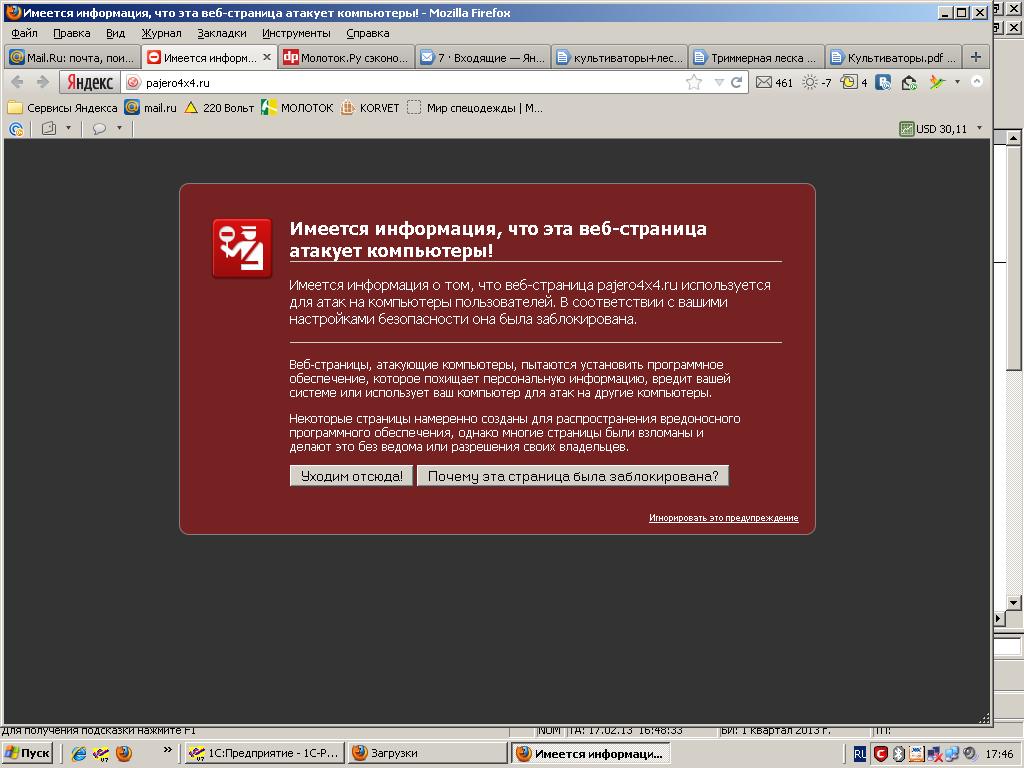Click USD 30,11 currency rate icon
1024x768 pixels.
tap(933, 129)
